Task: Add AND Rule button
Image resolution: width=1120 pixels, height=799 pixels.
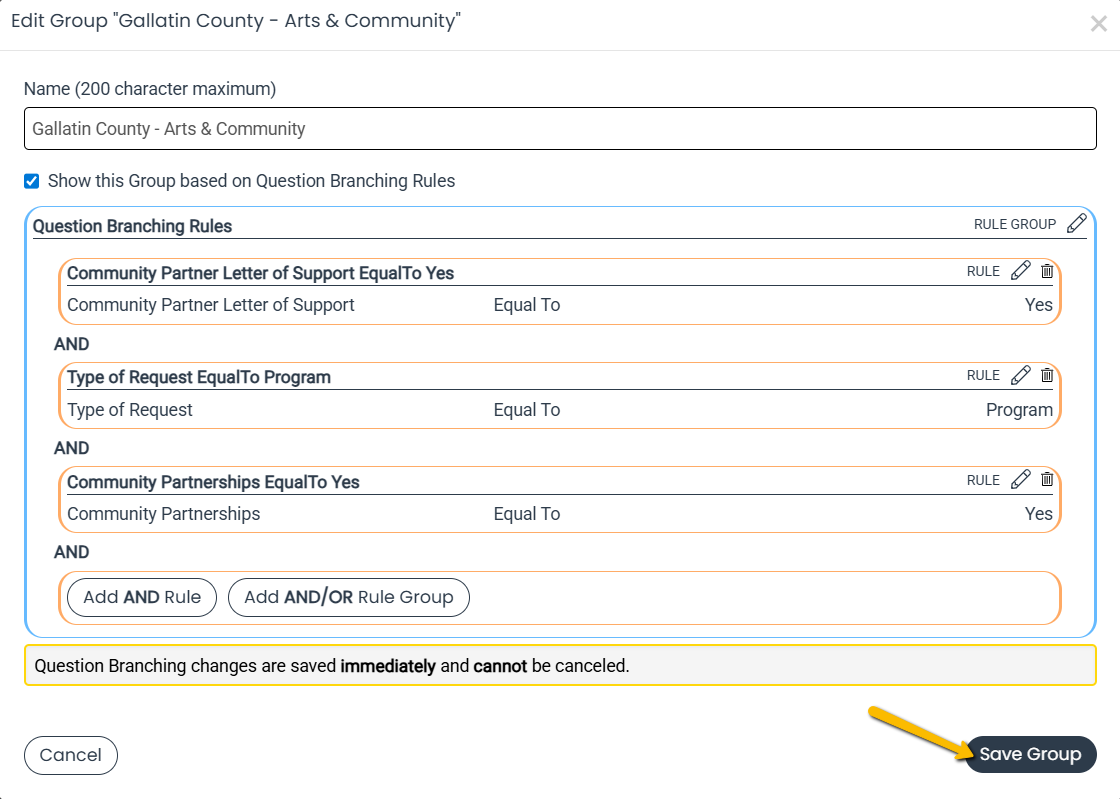Action: point(142,597)
